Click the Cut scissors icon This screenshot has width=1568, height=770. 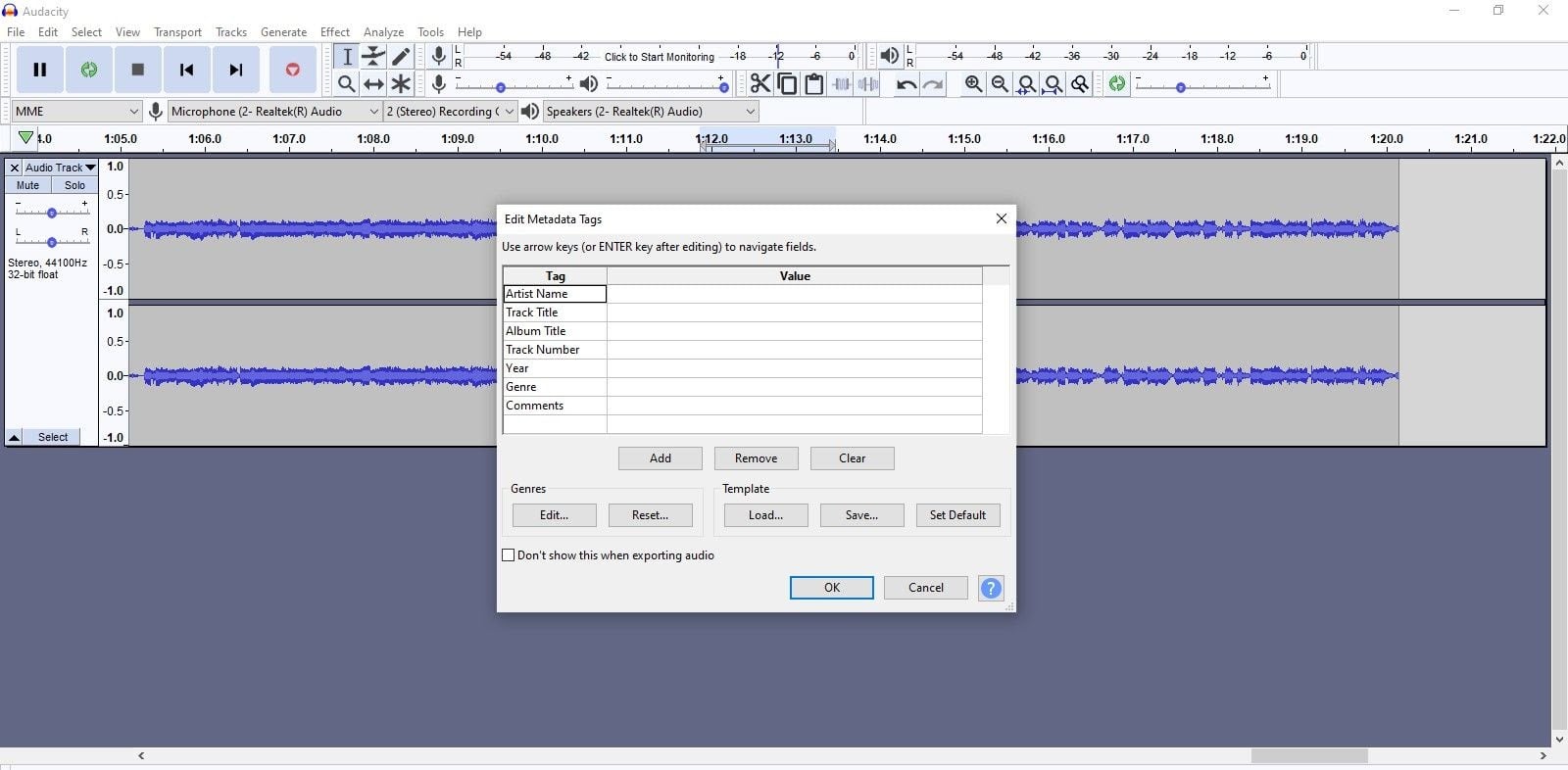point(759,84)
